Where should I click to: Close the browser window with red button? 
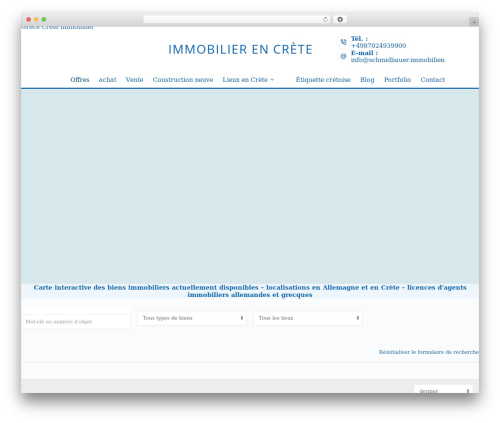(x=29, y=19)
